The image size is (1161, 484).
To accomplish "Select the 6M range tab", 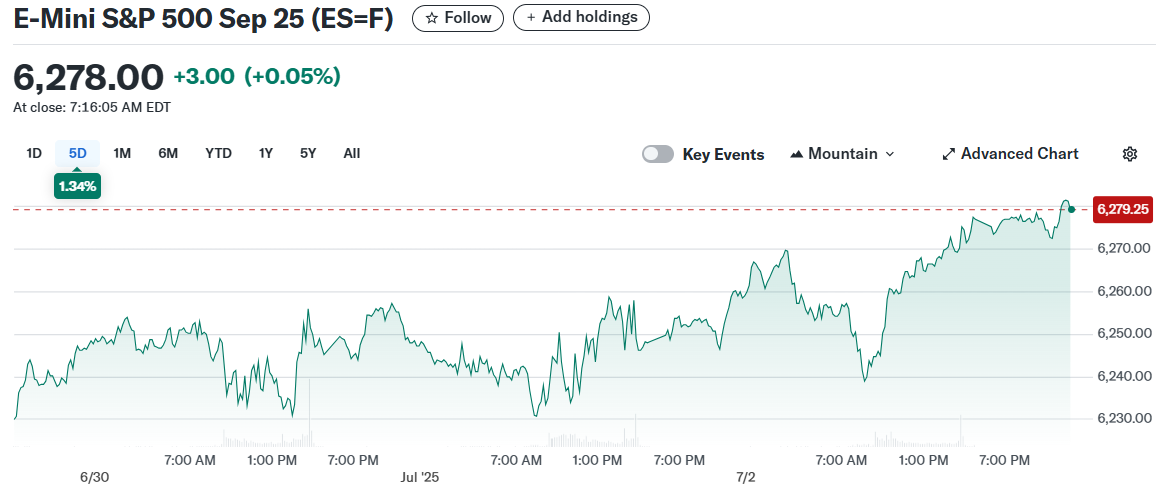I will pyautogui.click(x=168, y=154).
